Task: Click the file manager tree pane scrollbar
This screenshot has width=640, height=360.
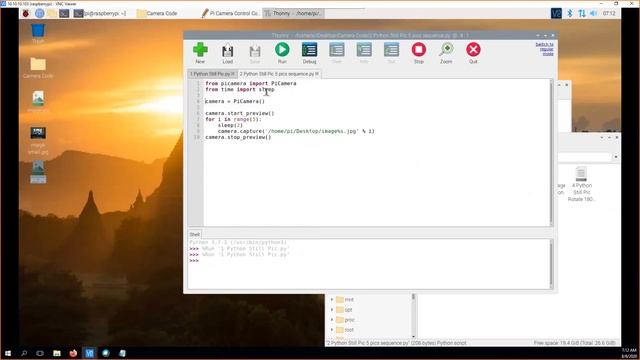Action: point(413,316)
